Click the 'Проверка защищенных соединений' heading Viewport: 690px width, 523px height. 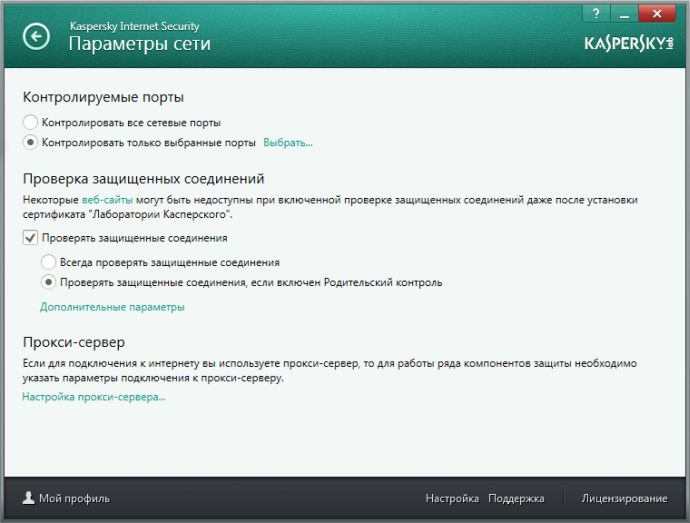[143, 179]
